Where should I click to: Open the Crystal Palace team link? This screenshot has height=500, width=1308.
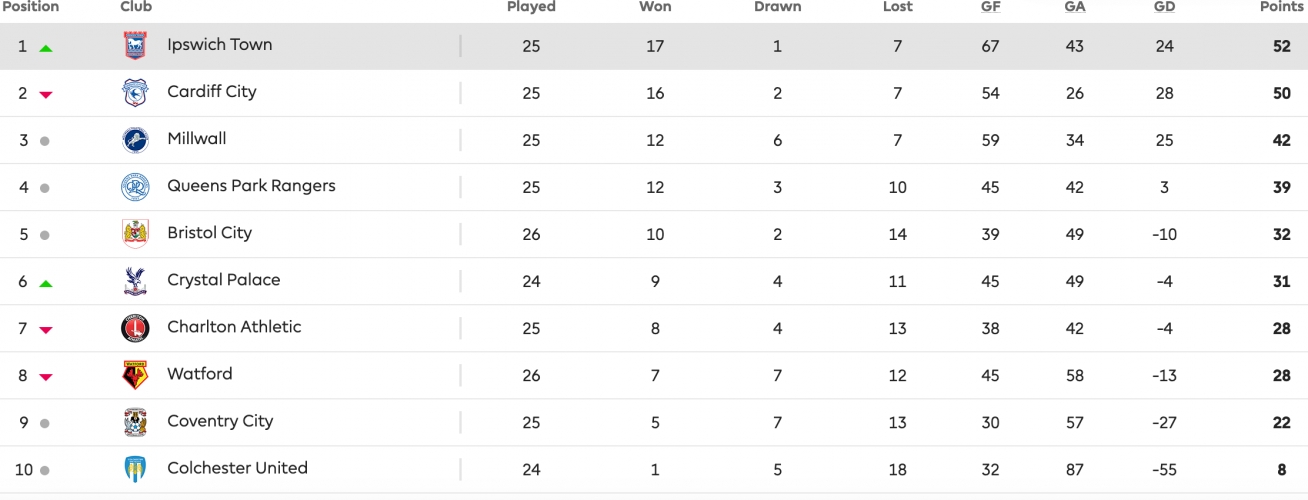coord(224,280)
